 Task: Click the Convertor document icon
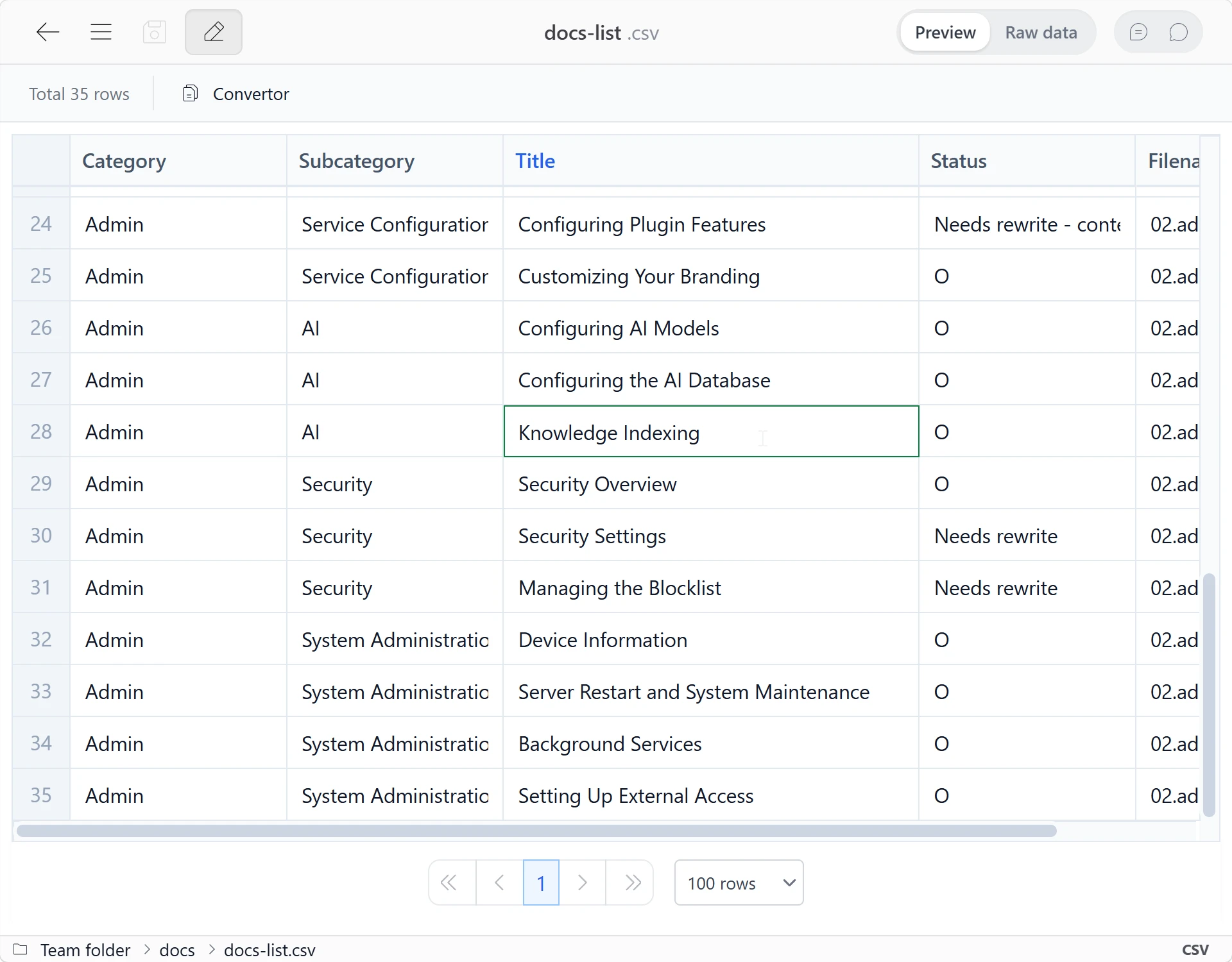[190, 94]
